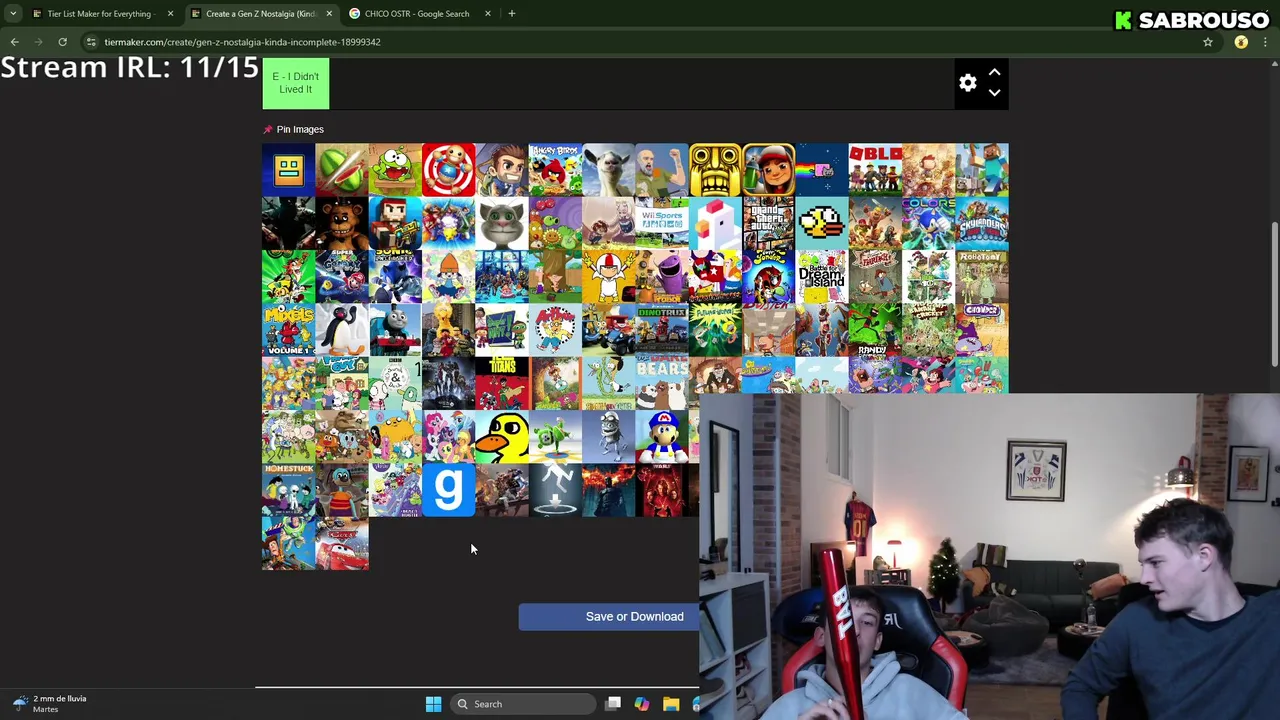
Task: Select the Temple Run golden idol image
Action: click(715, 169)
